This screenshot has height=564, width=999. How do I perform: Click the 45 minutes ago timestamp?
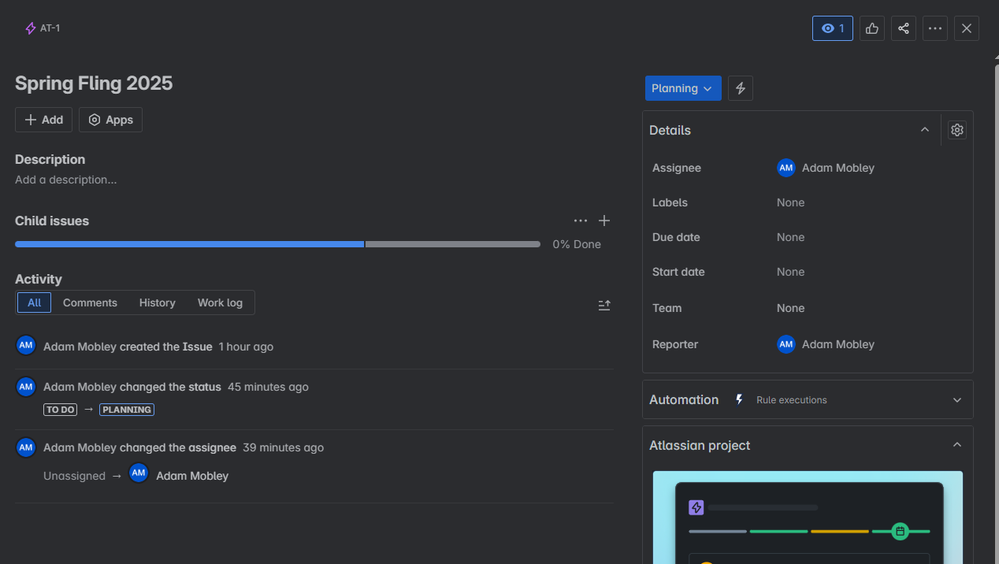tap(268, 387)
